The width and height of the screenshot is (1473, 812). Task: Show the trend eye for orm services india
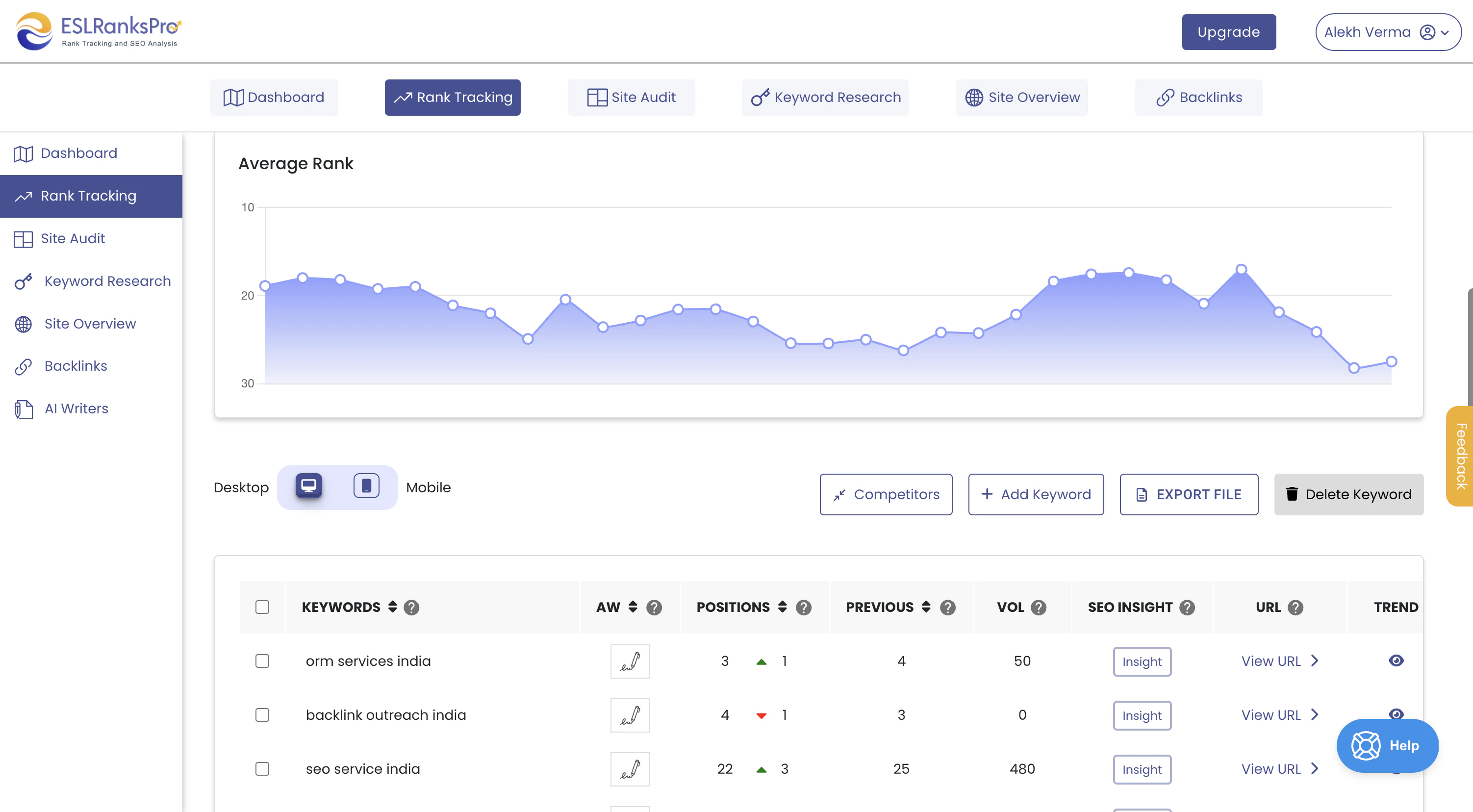coord(1396,660)
